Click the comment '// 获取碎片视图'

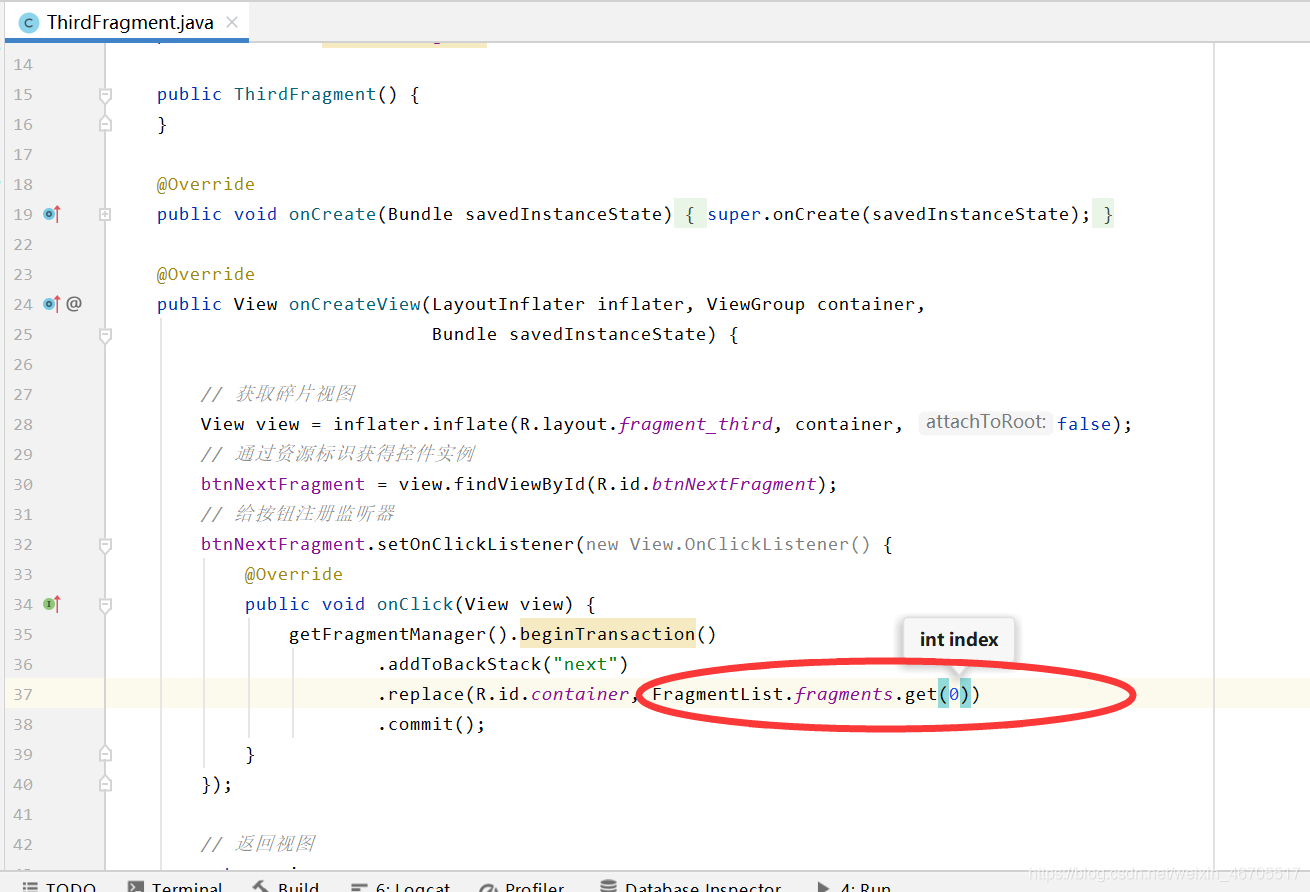(x=278, y=394)
